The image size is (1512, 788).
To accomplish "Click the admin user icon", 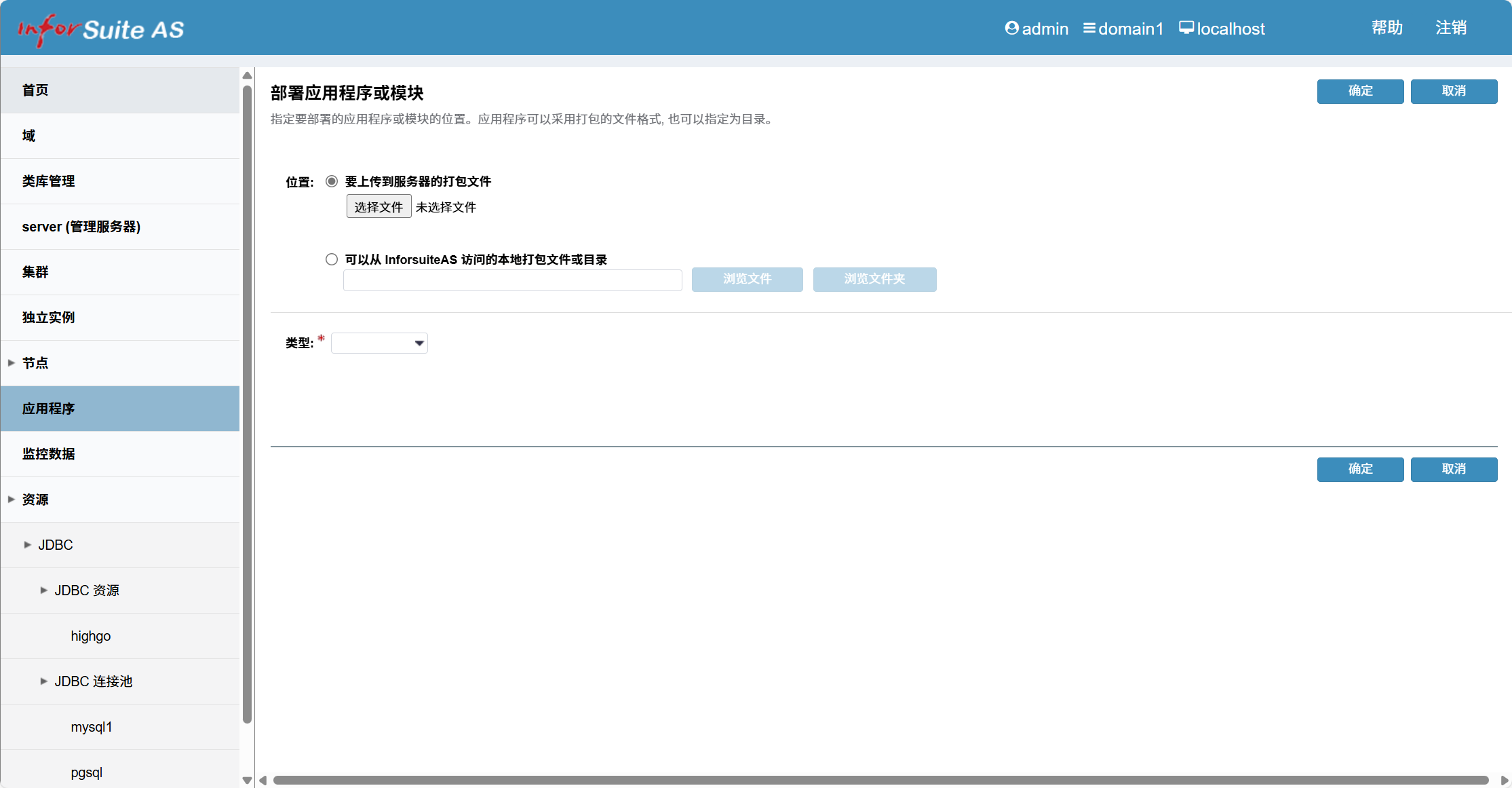I will (1011, 29).
